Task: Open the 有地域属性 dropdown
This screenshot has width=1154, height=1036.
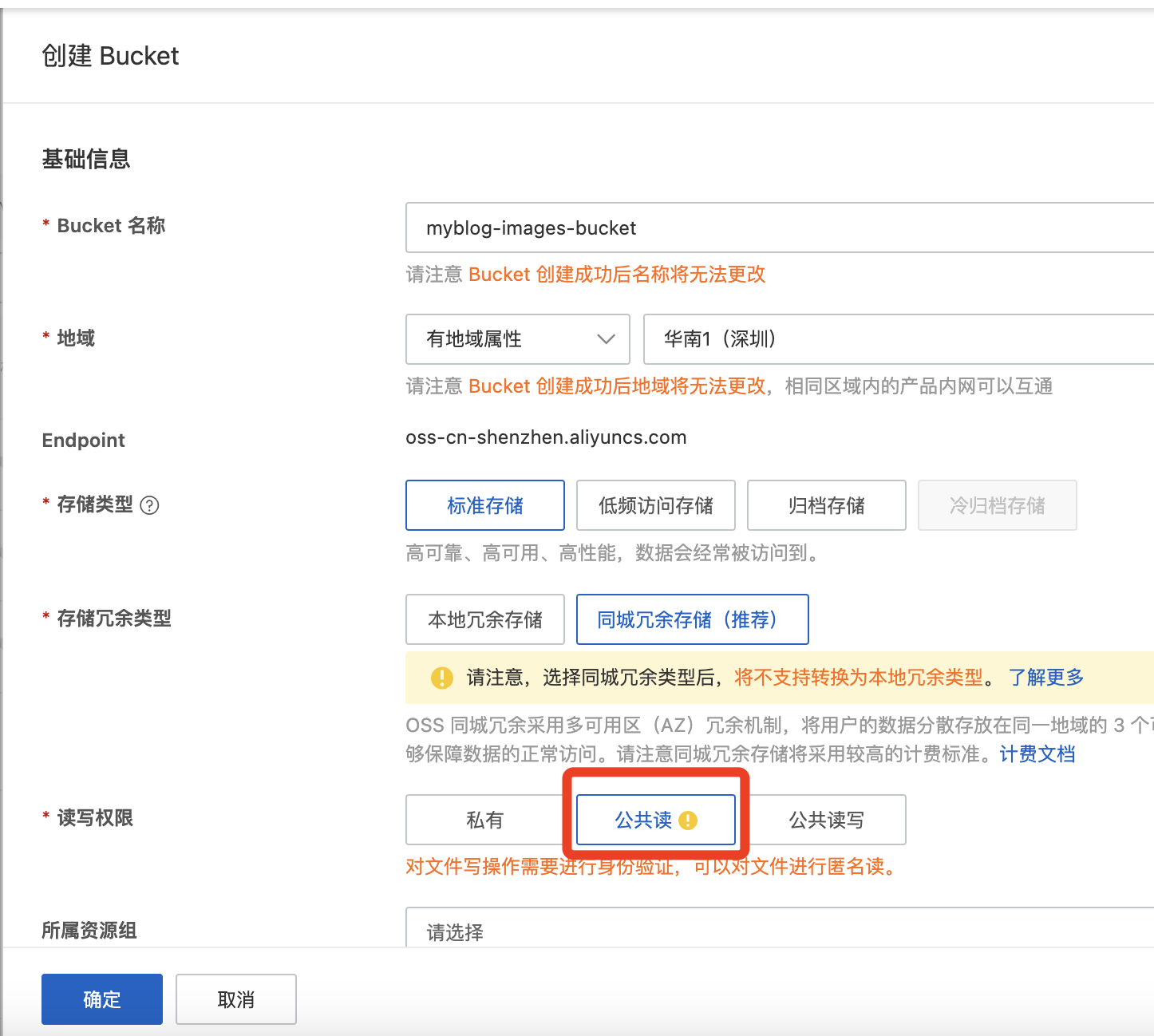Action: (518, 339)
